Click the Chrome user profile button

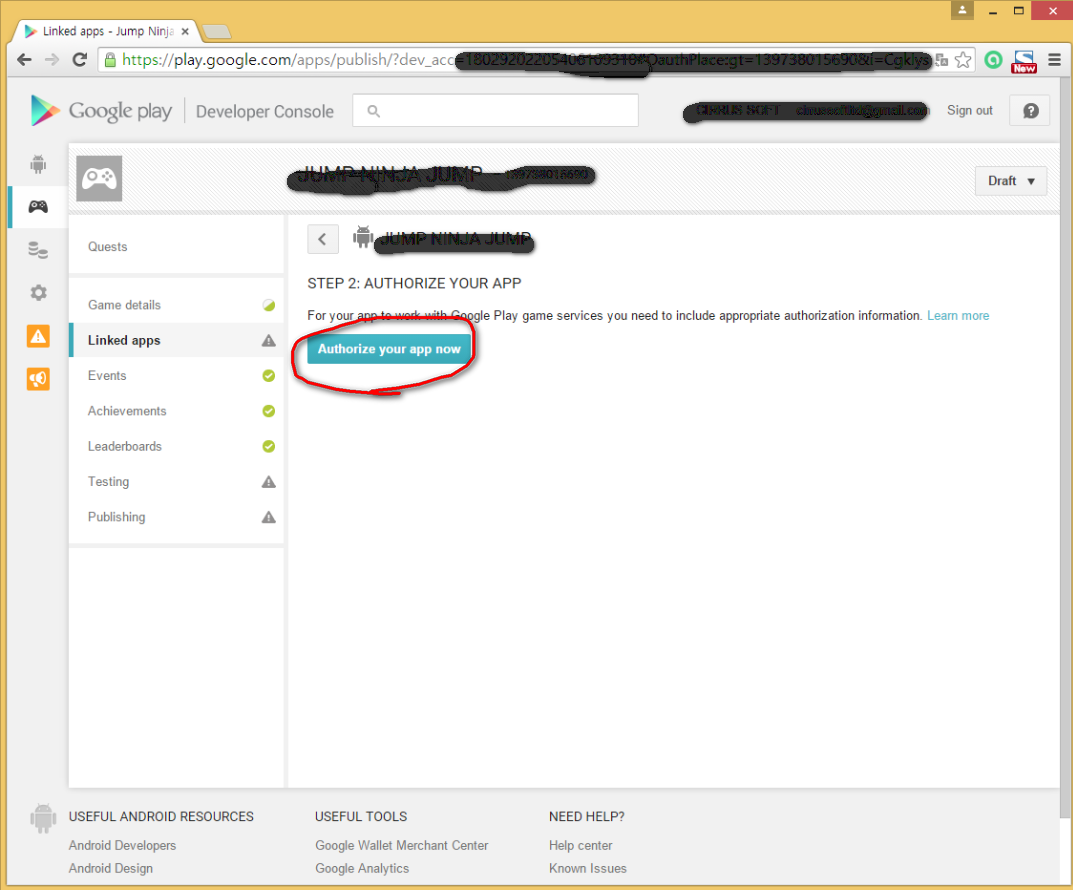click(x=962, y=10)
